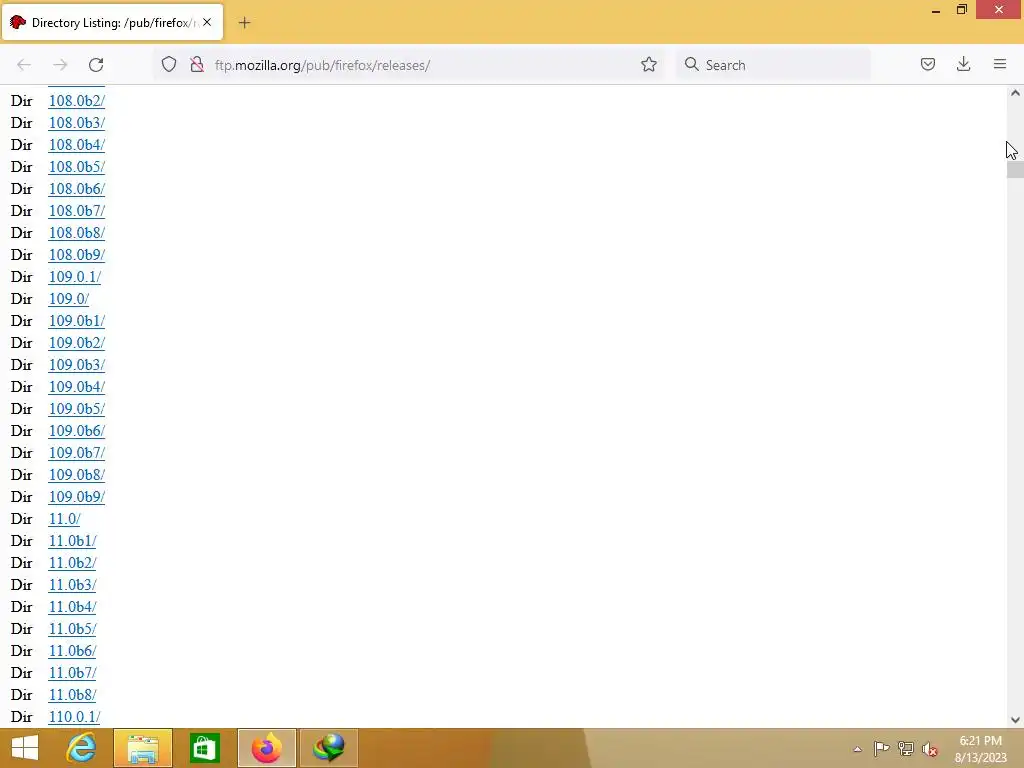Open the 109.0b1/ directory
The height and width of the screenshot is (768, 1024).
(x=76, y=321)
